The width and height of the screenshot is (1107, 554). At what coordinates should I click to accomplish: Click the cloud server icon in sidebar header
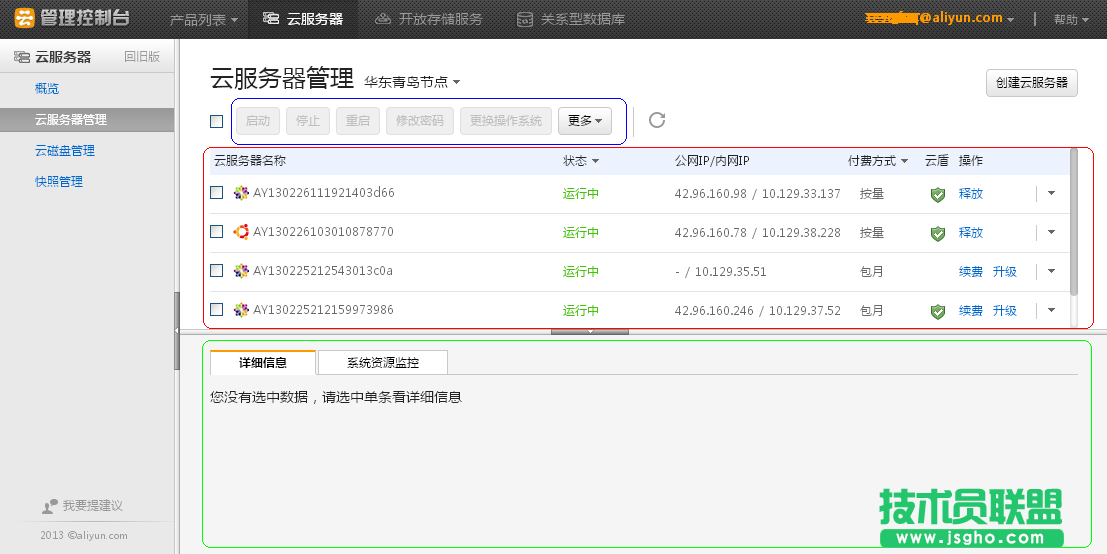coord(22,57)
